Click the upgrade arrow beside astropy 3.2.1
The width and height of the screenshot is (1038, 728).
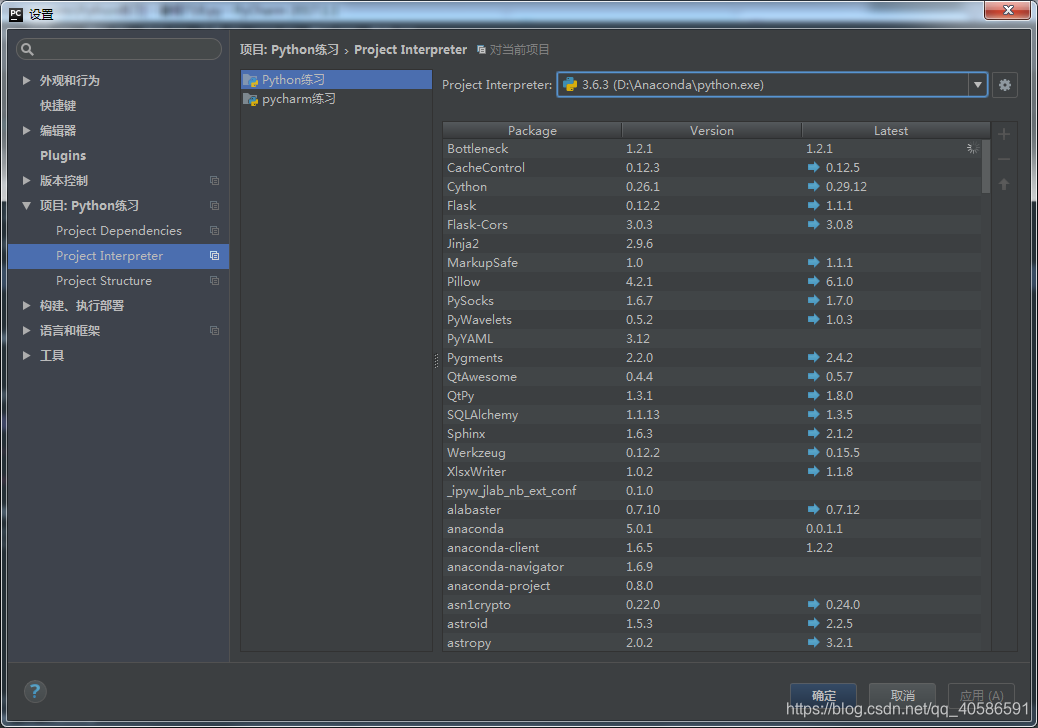click(x=814, y=642)
